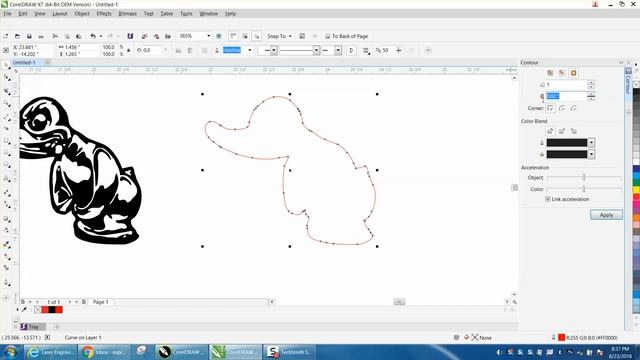This screenshot has width=640, height=360.
Task: Click the Apply button in Contour docker
Action: pyautogui.click(x=606, y=215)
